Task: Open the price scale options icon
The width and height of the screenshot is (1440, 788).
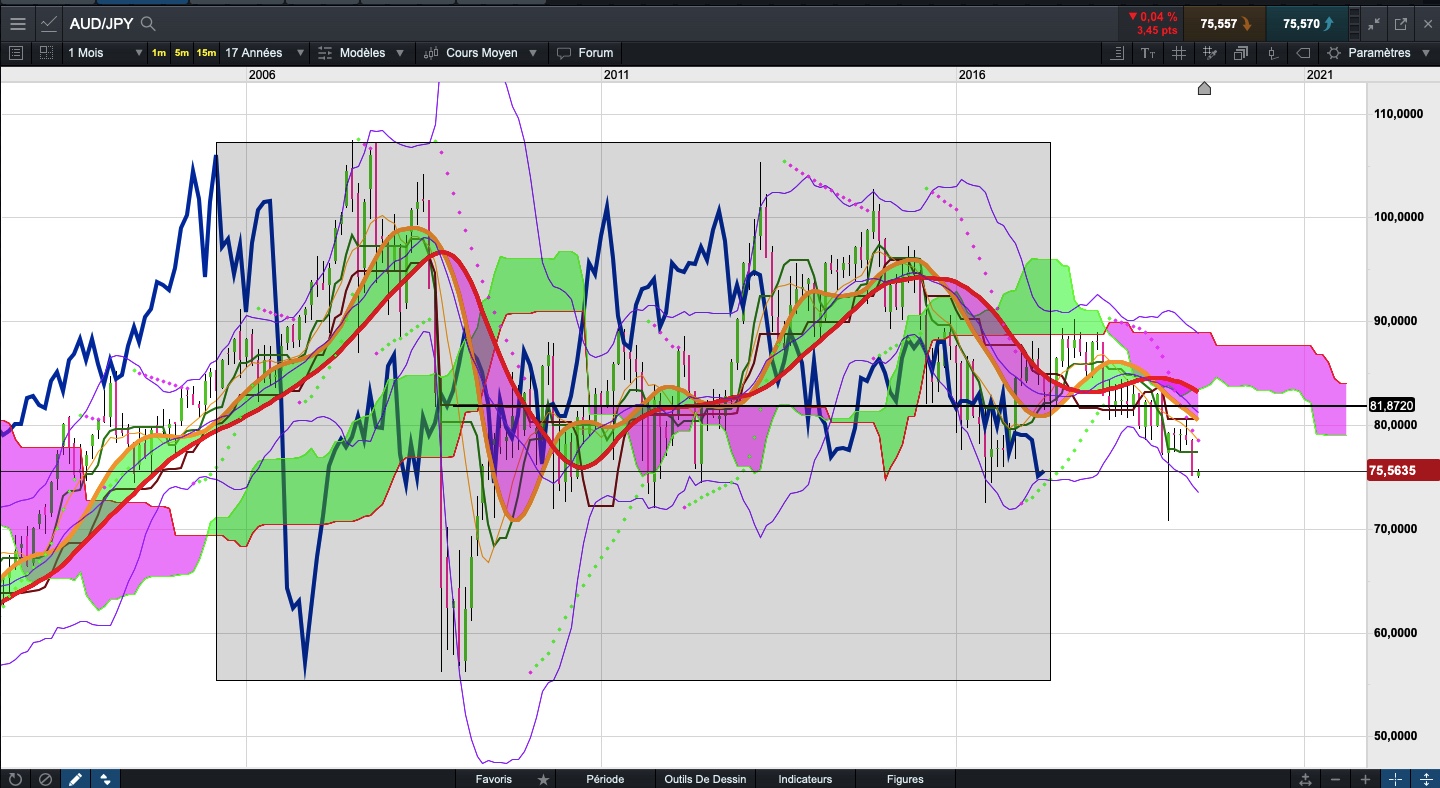Action: (1117, 53)
